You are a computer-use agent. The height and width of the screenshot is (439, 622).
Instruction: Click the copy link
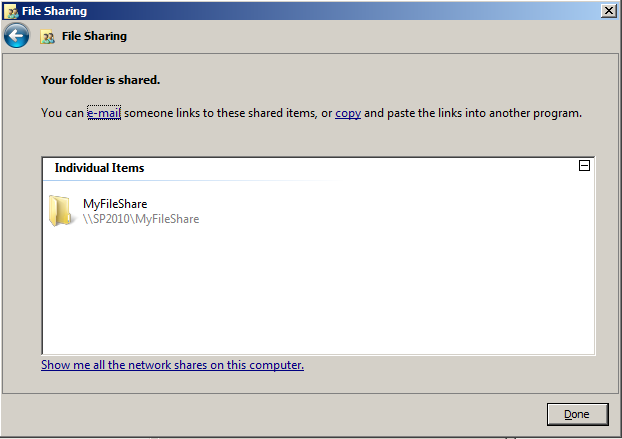coord(348,113)
